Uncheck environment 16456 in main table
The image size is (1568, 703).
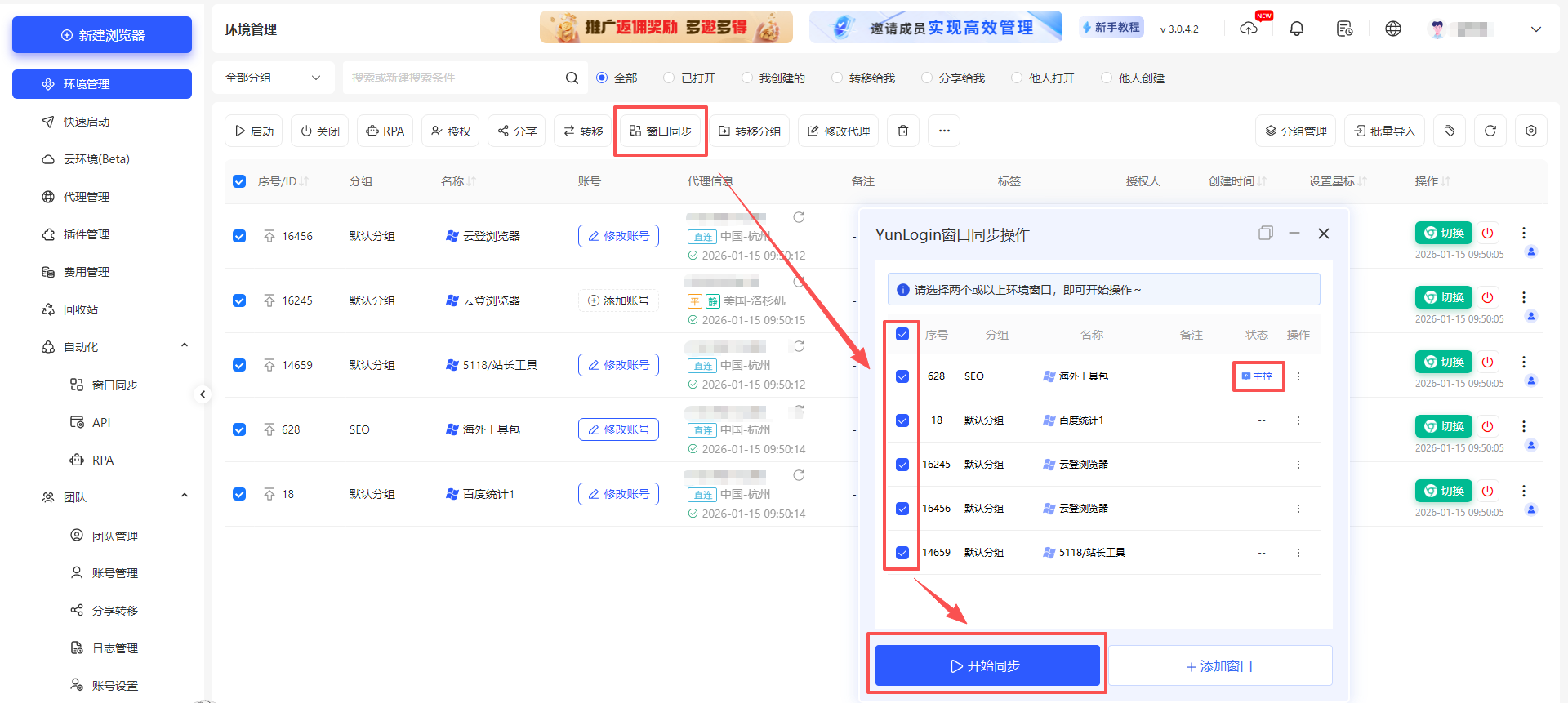point(239,236)
